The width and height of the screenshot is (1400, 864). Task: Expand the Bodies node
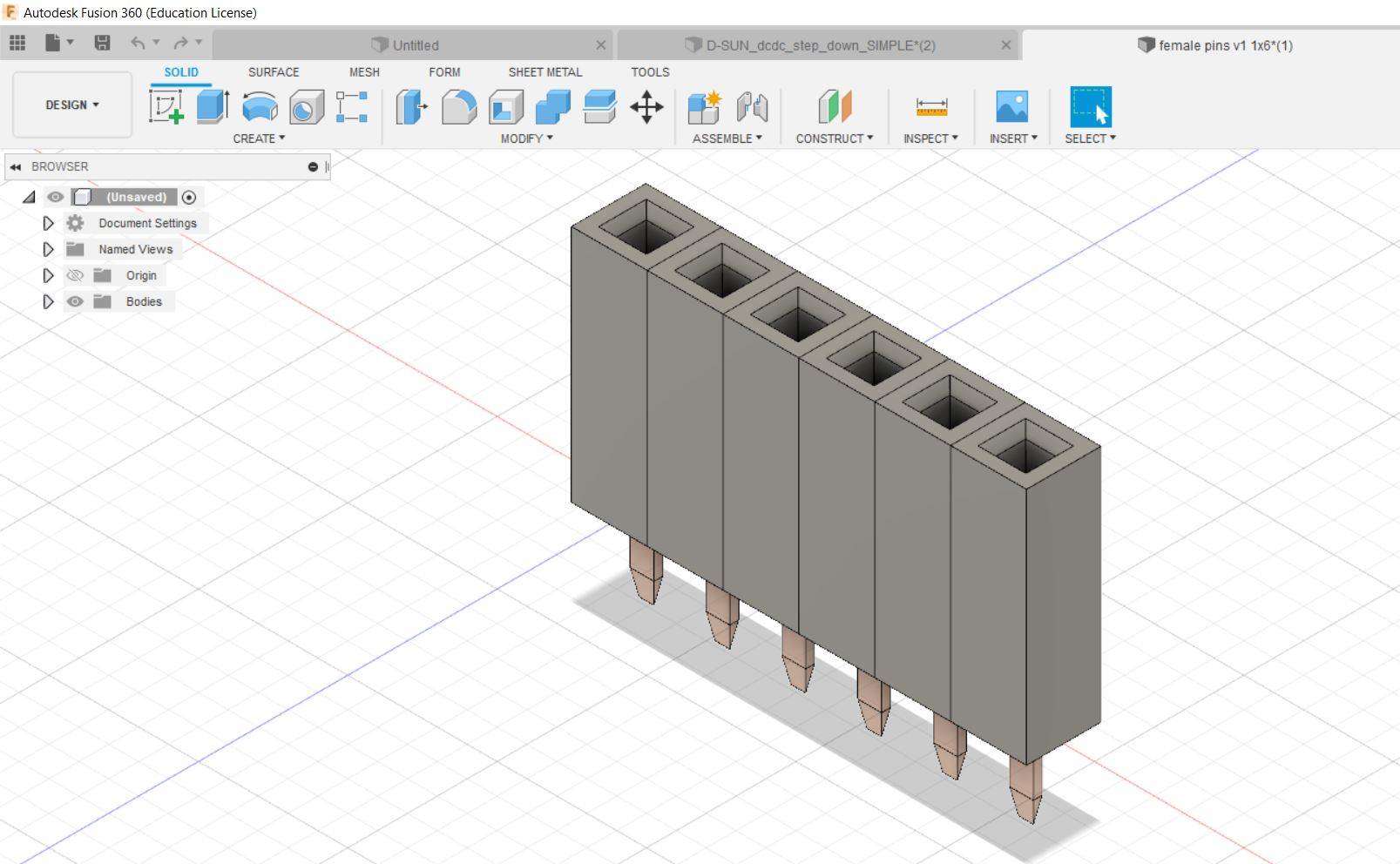(x=48, y=301)
